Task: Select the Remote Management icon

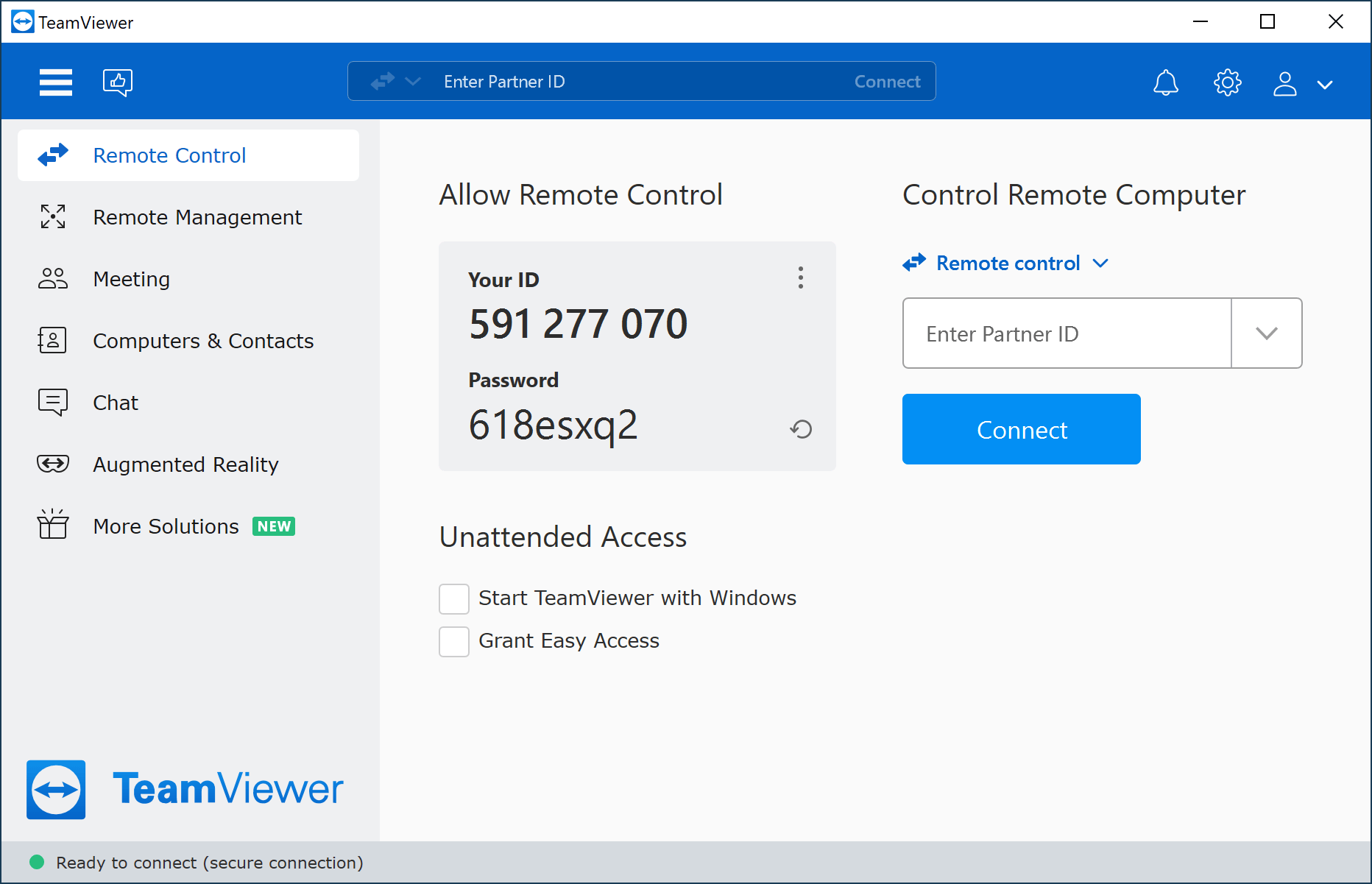Action: click(x=52, y=216)
